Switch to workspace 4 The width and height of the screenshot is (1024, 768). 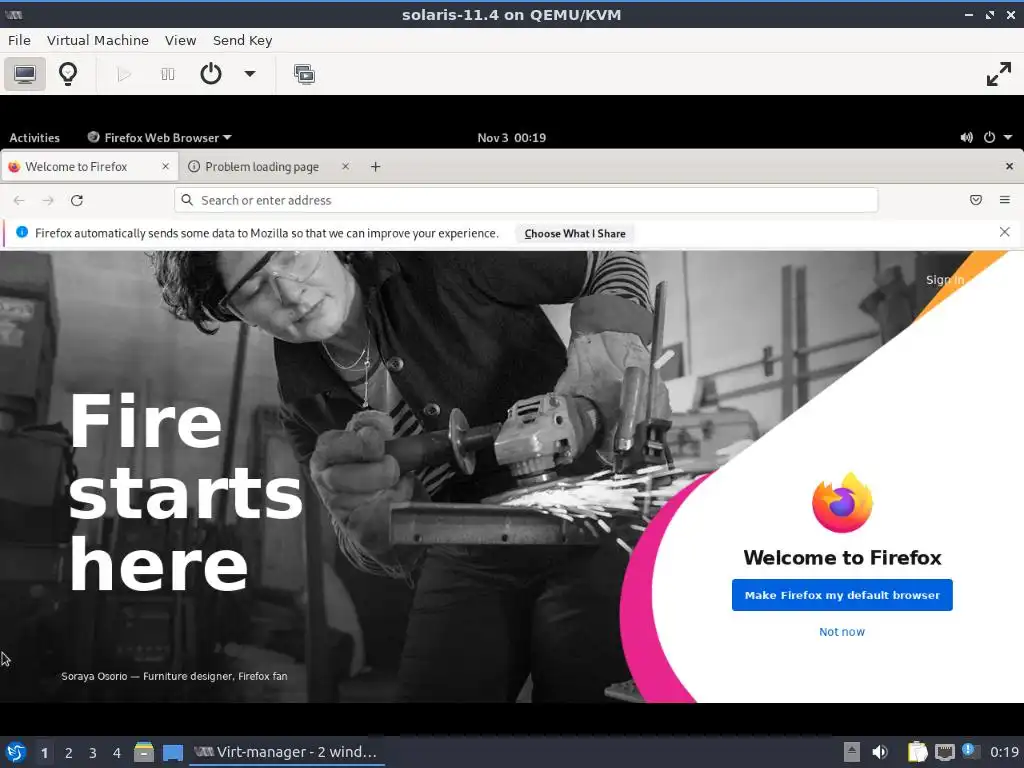[x=117, y=753]
